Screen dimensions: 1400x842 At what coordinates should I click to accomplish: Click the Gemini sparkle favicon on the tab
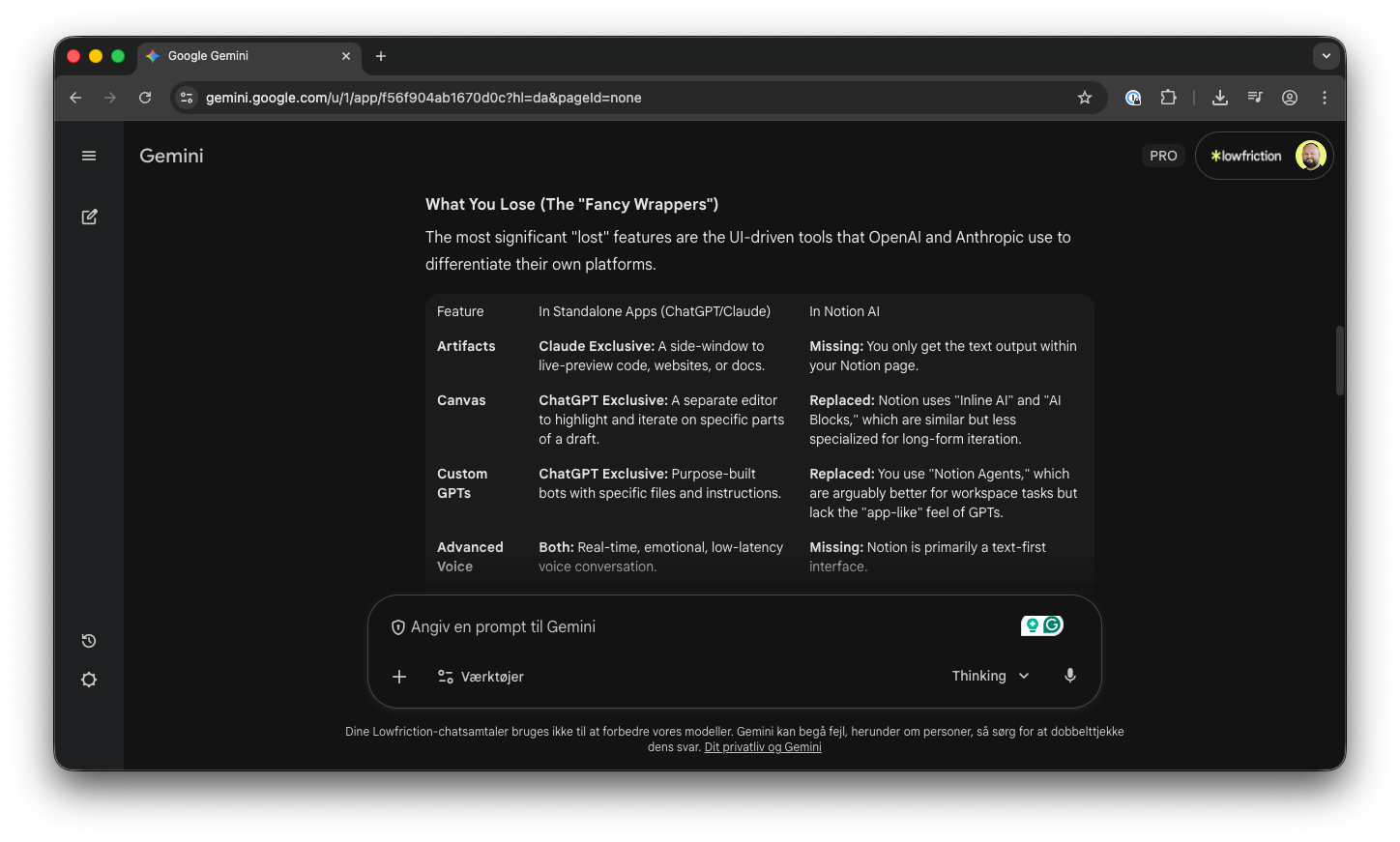coord(153,56)
